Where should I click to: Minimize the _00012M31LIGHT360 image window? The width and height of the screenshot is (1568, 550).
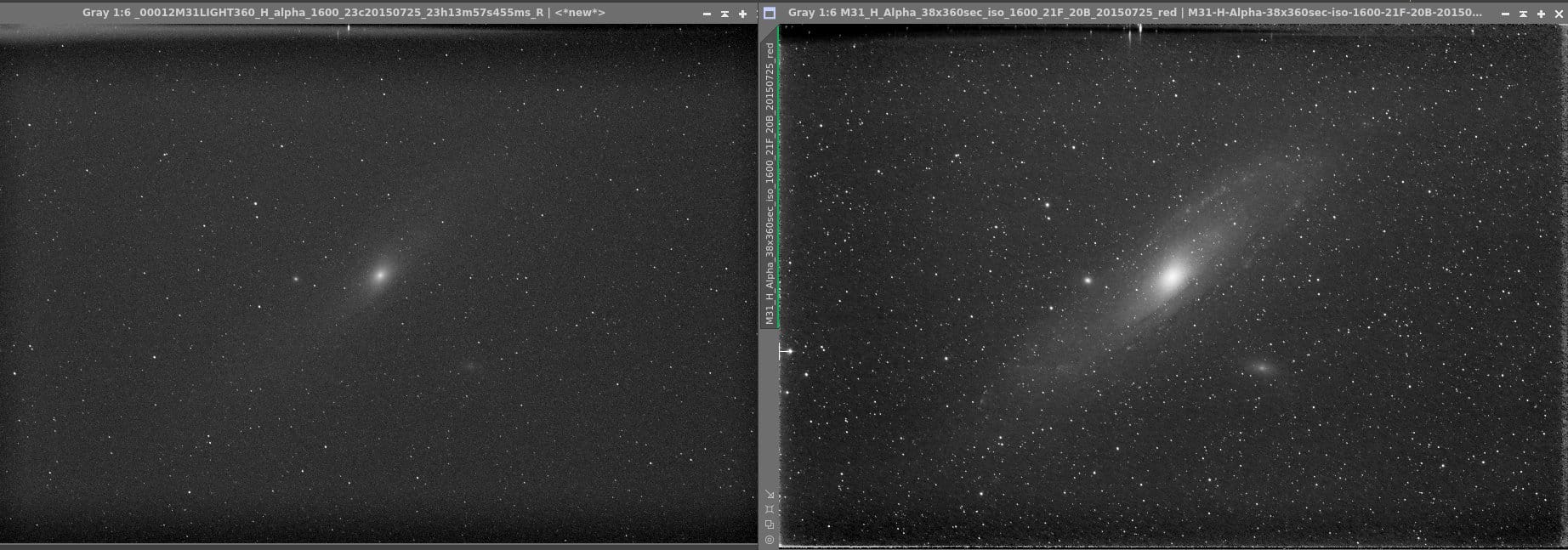point(707,14)
